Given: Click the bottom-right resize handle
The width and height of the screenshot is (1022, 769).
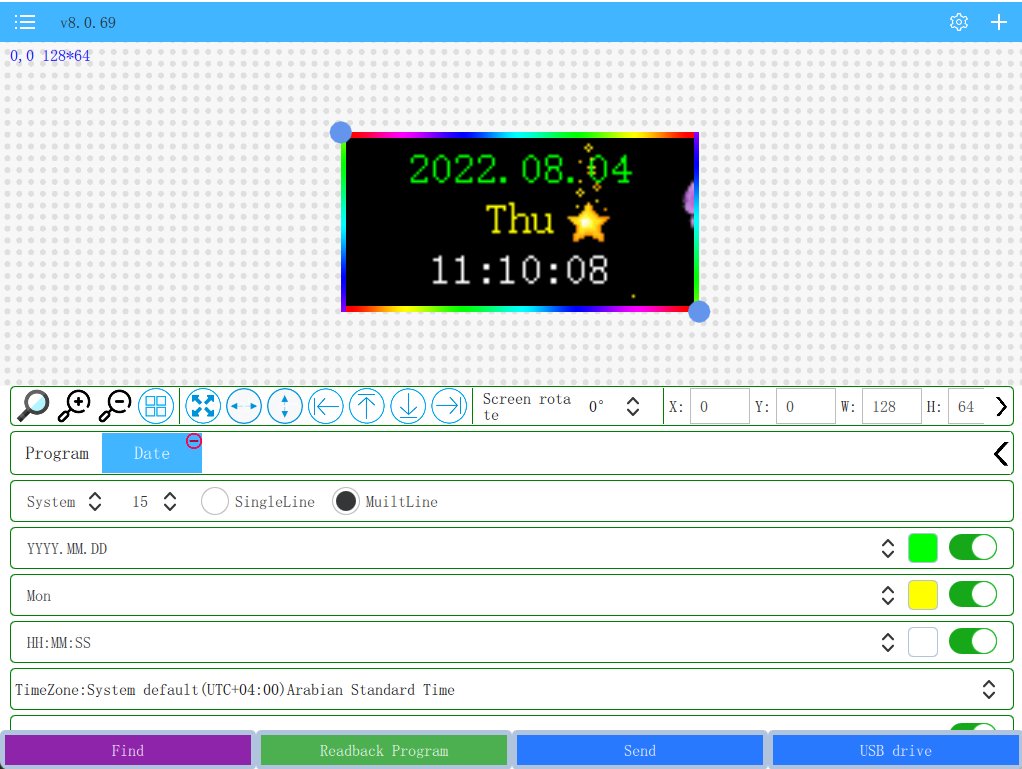Looking at the screenshot, I should [x=699, y=312].
